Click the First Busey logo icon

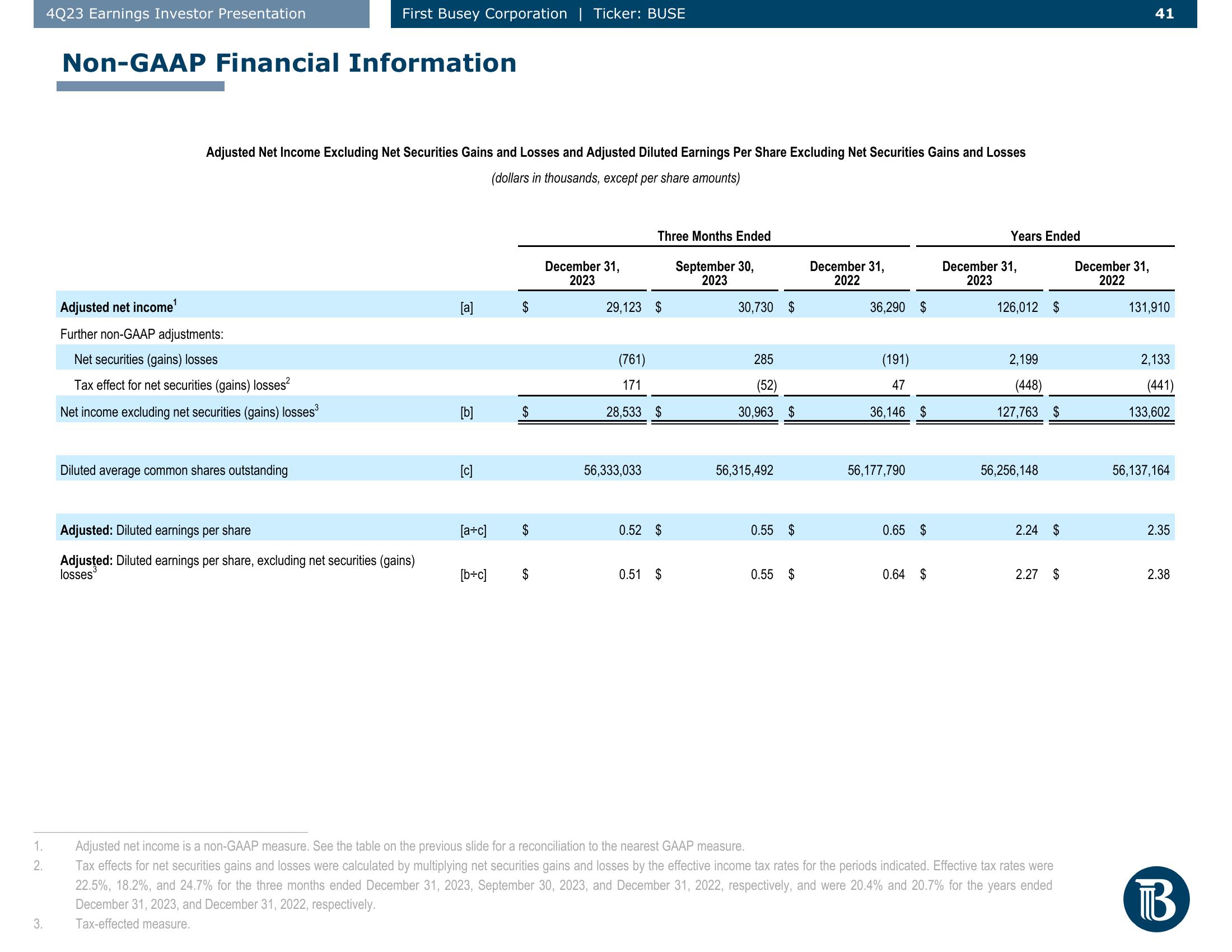[x=1156, y=899]
